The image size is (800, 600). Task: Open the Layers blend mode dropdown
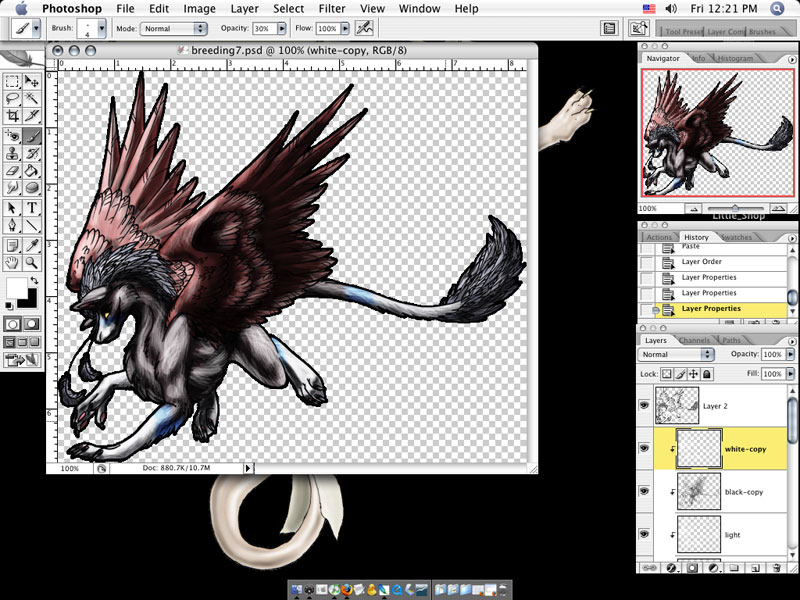point(676,354)
